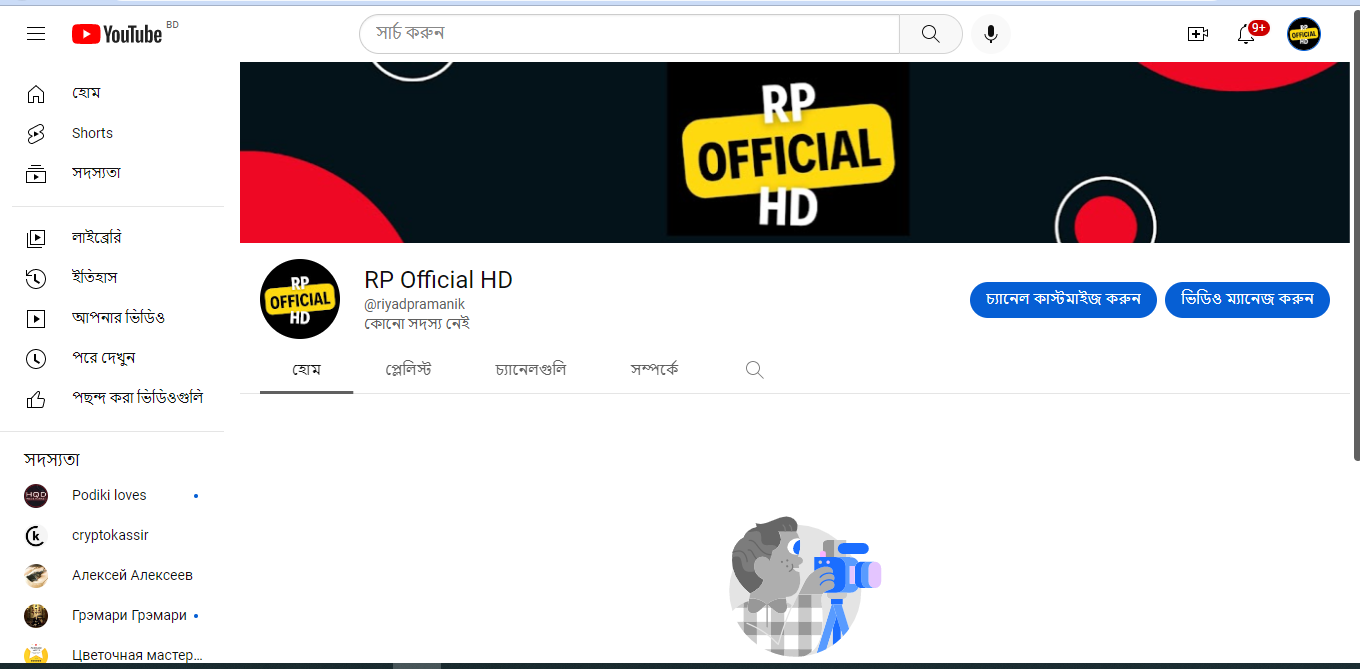
Task: Select the হোম channel tab
Action: (x=306, y=370)
